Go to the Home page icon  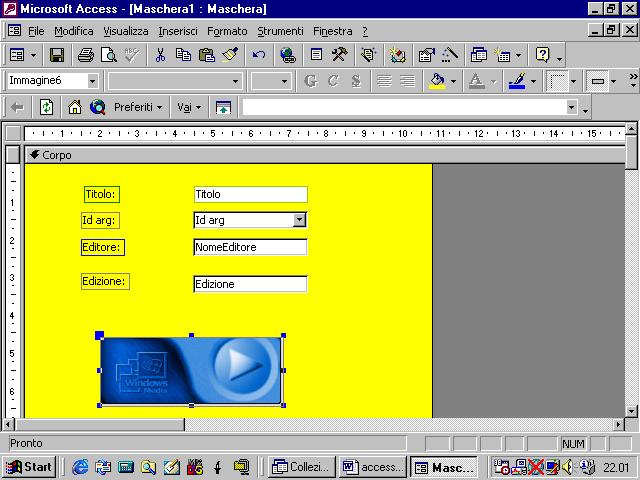click(75, 107)
